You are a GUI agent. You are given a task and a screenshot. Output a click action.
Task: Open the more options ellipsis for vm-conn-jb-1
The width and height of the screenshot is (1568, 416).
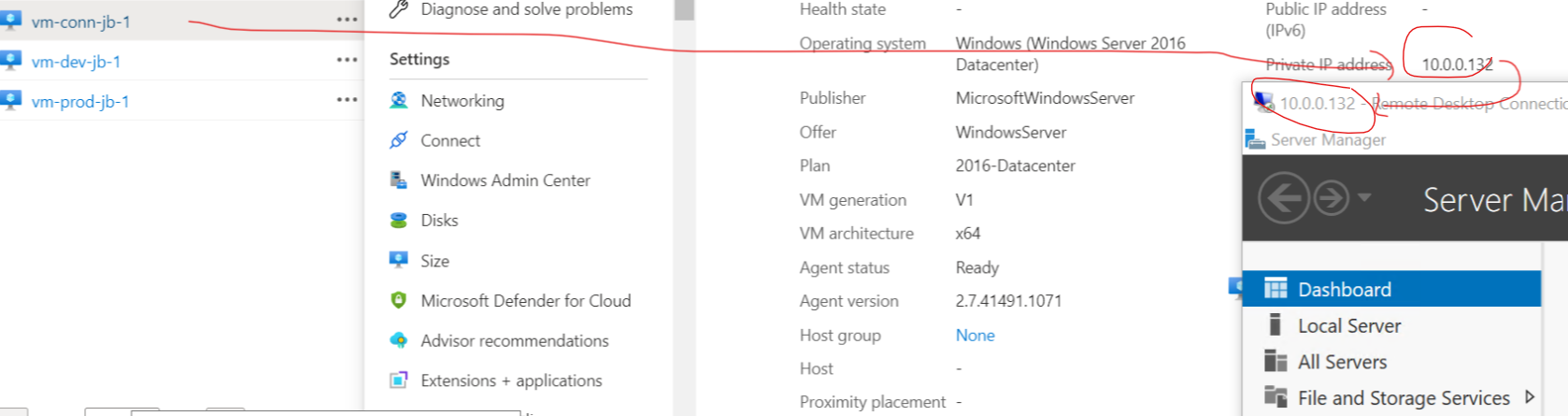[347, 20]
